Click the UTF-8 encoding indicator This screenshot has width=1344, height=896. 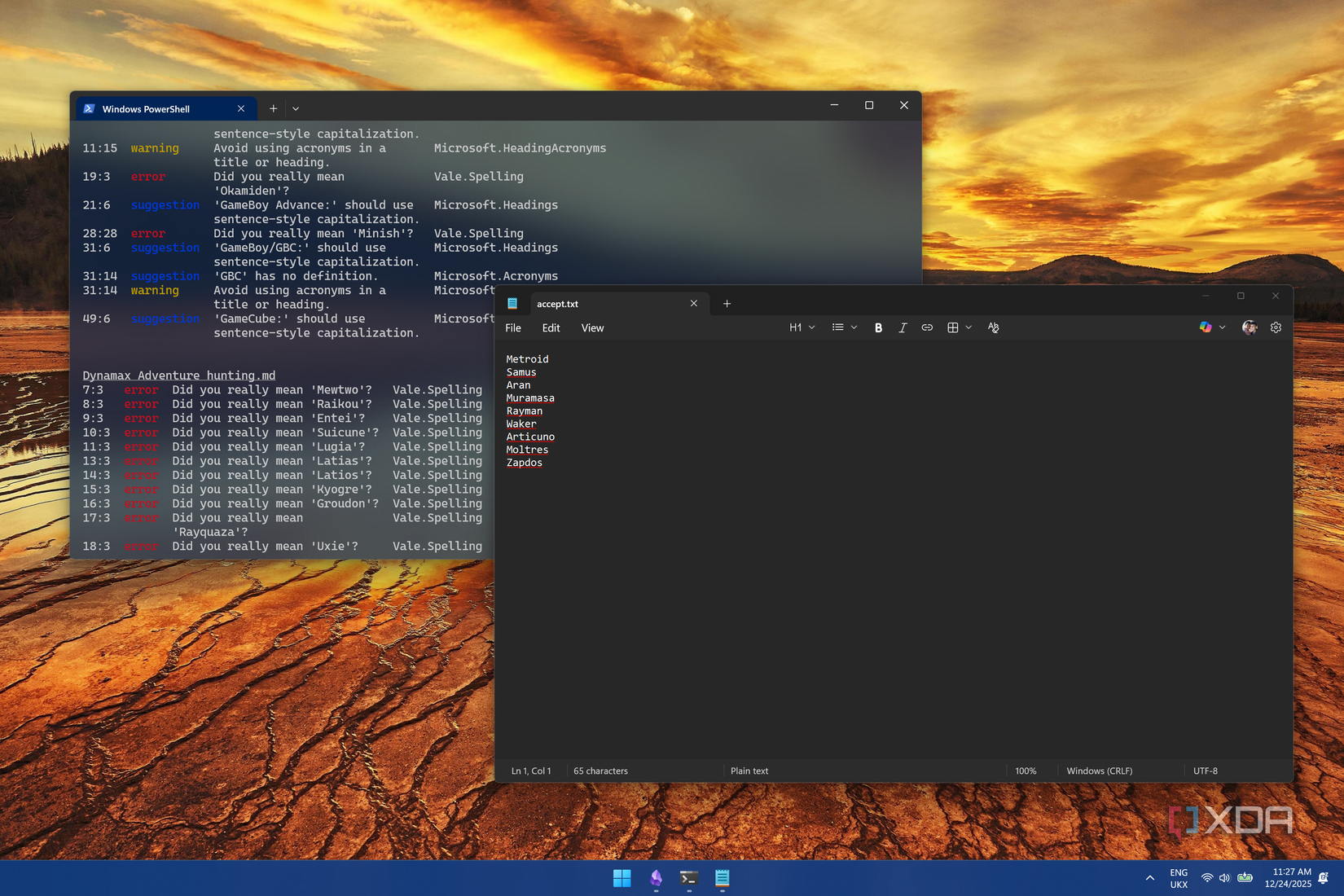1206,771
